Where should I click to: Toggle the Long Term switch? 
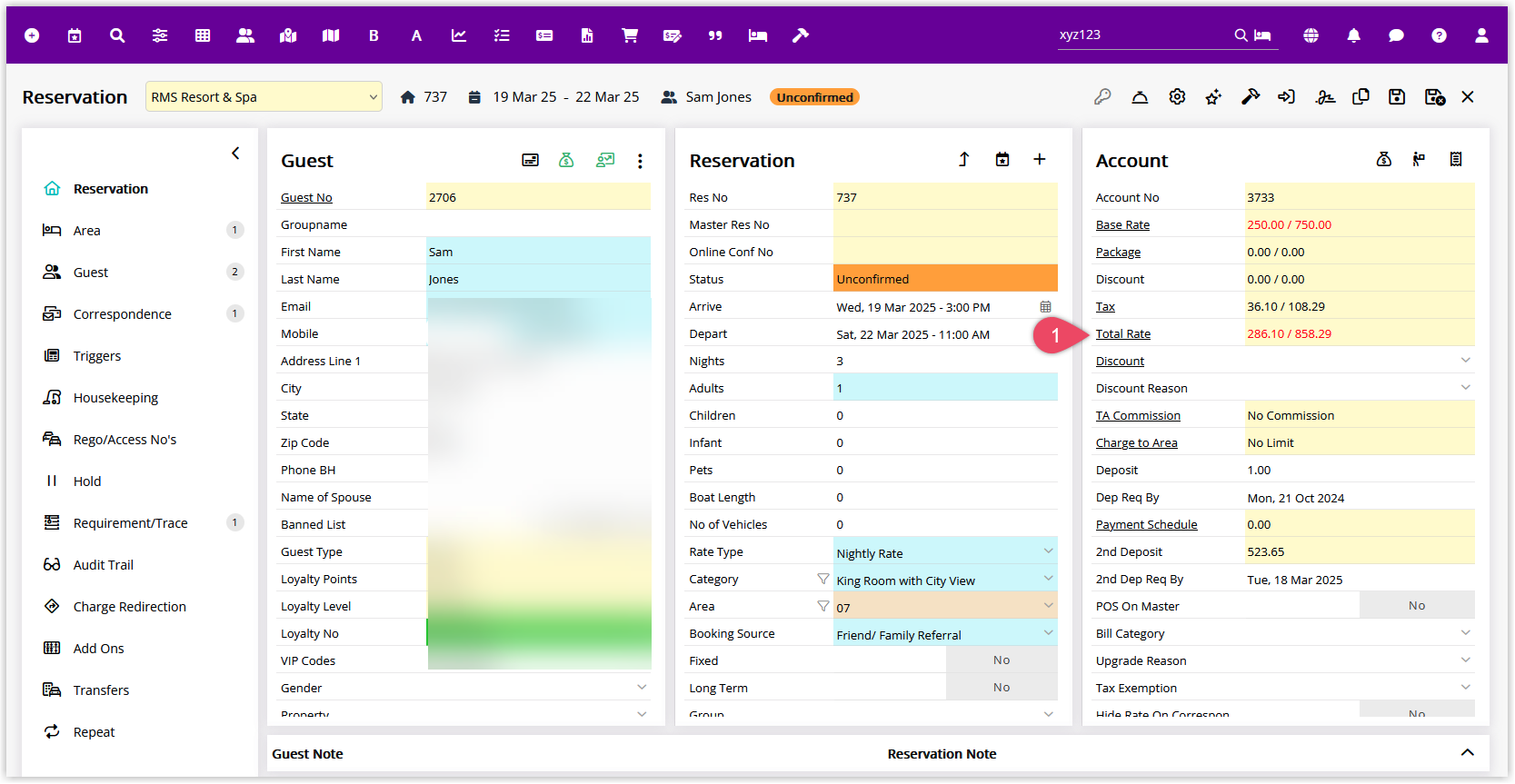pos(1002,688)
